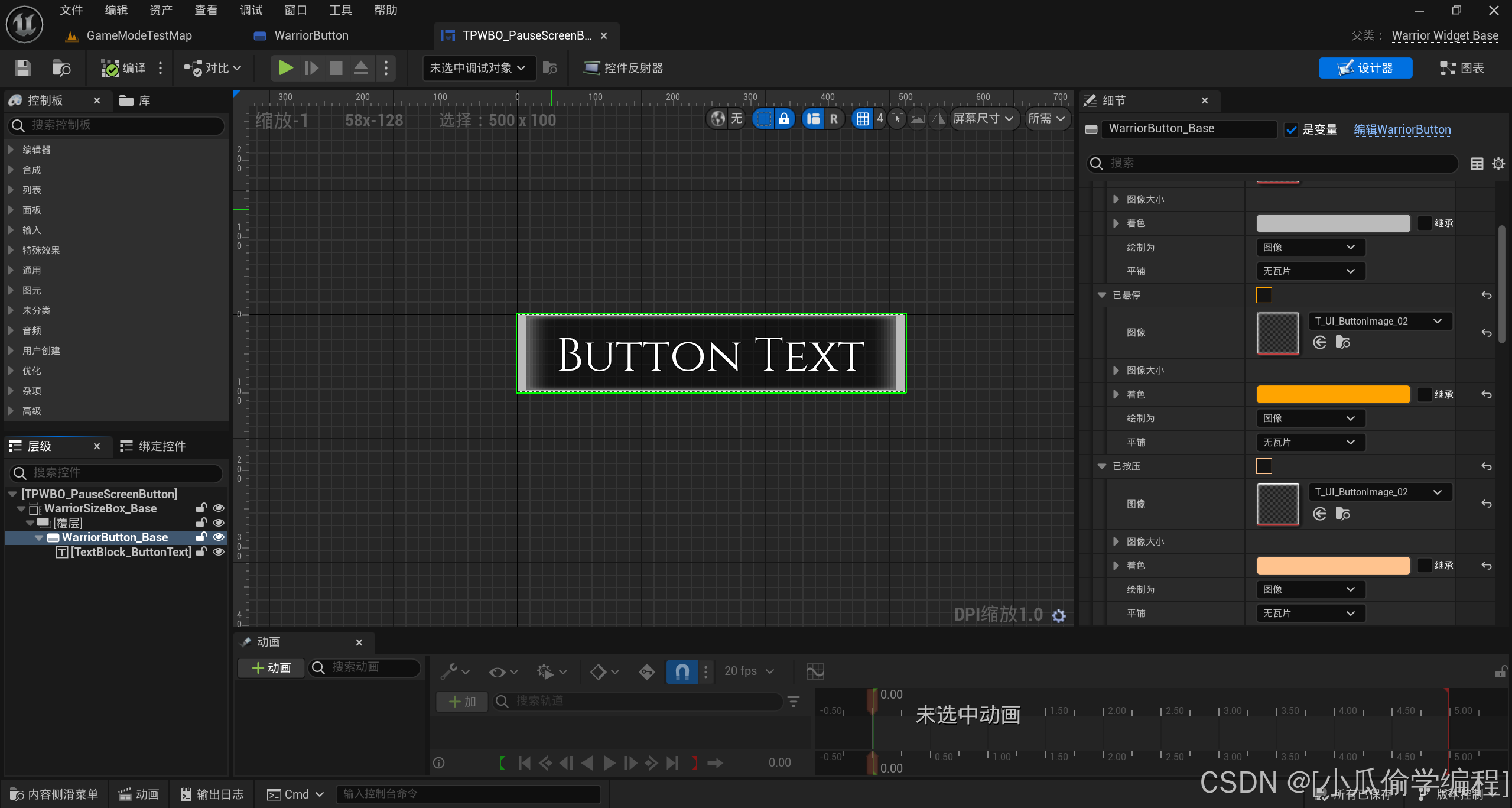This screenshot has height=808, width=1512.
Task: Open 绘制为 dropdown under 已悬停
Action: coord(1307,418)
